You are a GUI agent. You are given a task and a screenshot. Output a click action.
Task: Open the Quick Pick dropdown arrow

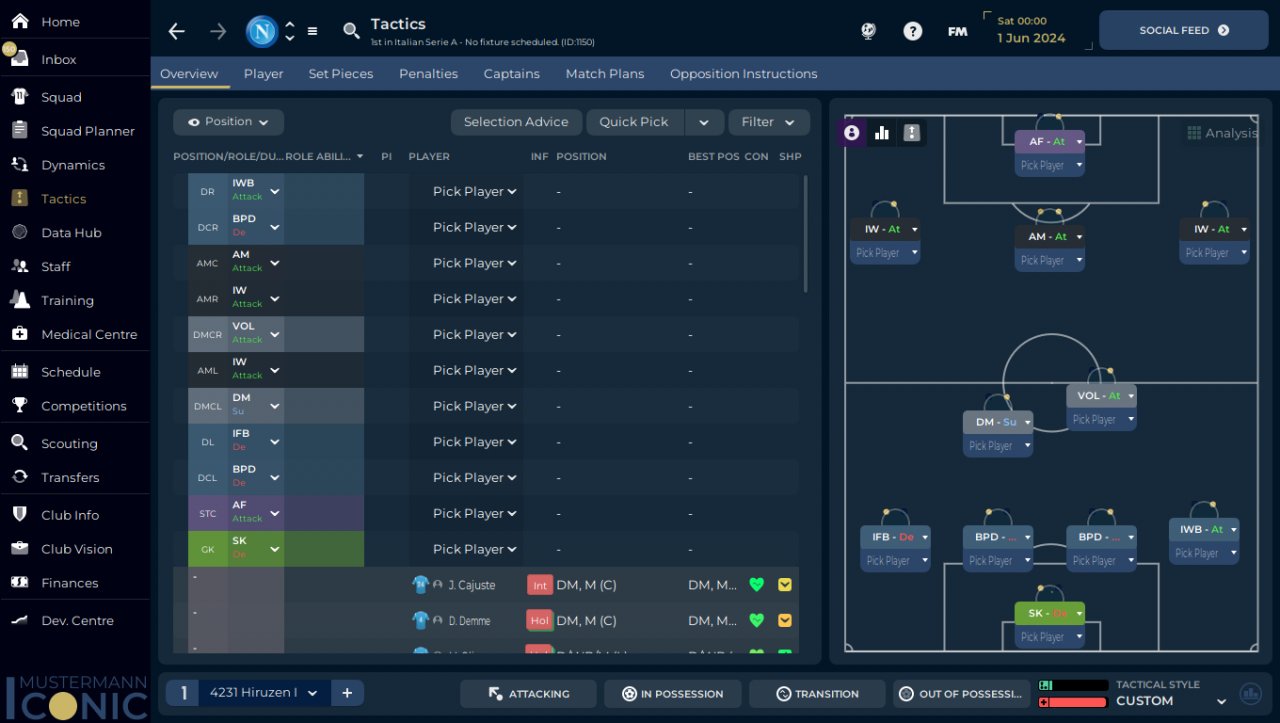(704, 122)
